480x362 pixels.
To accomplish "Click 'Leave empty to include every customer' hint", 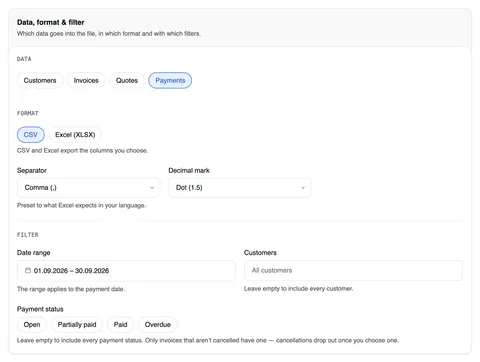I will pos(298,289).
